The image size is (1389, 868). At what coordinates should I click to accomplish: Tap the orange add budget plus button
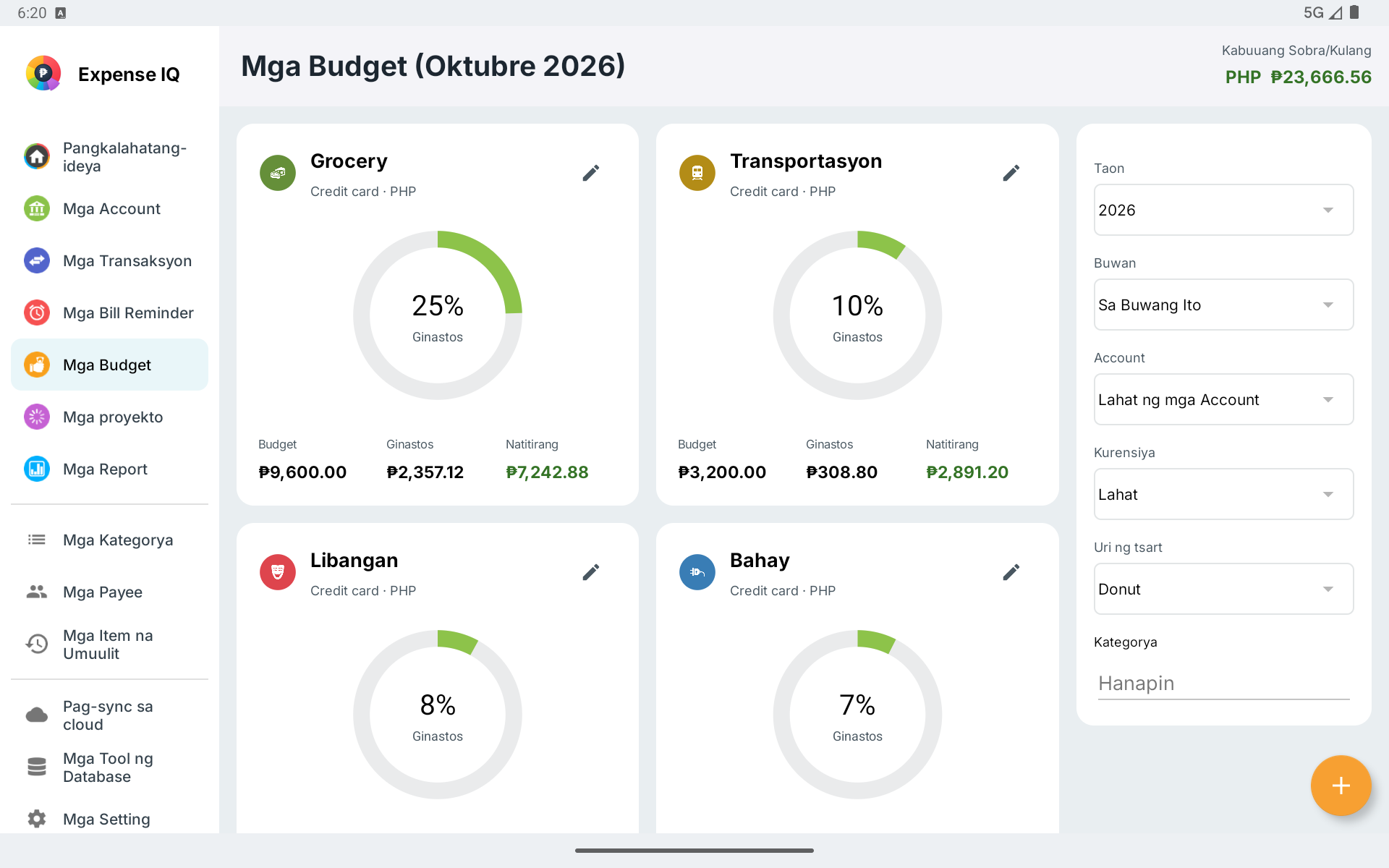point(1341,786)
